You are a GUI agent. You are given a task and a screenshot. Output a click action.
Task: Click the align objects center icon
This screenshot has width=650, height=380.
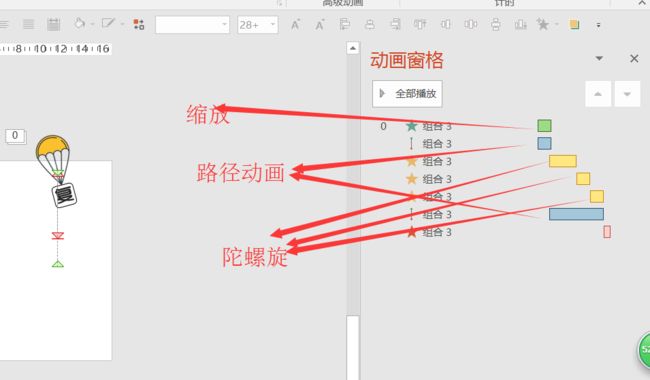click(369, 24)
